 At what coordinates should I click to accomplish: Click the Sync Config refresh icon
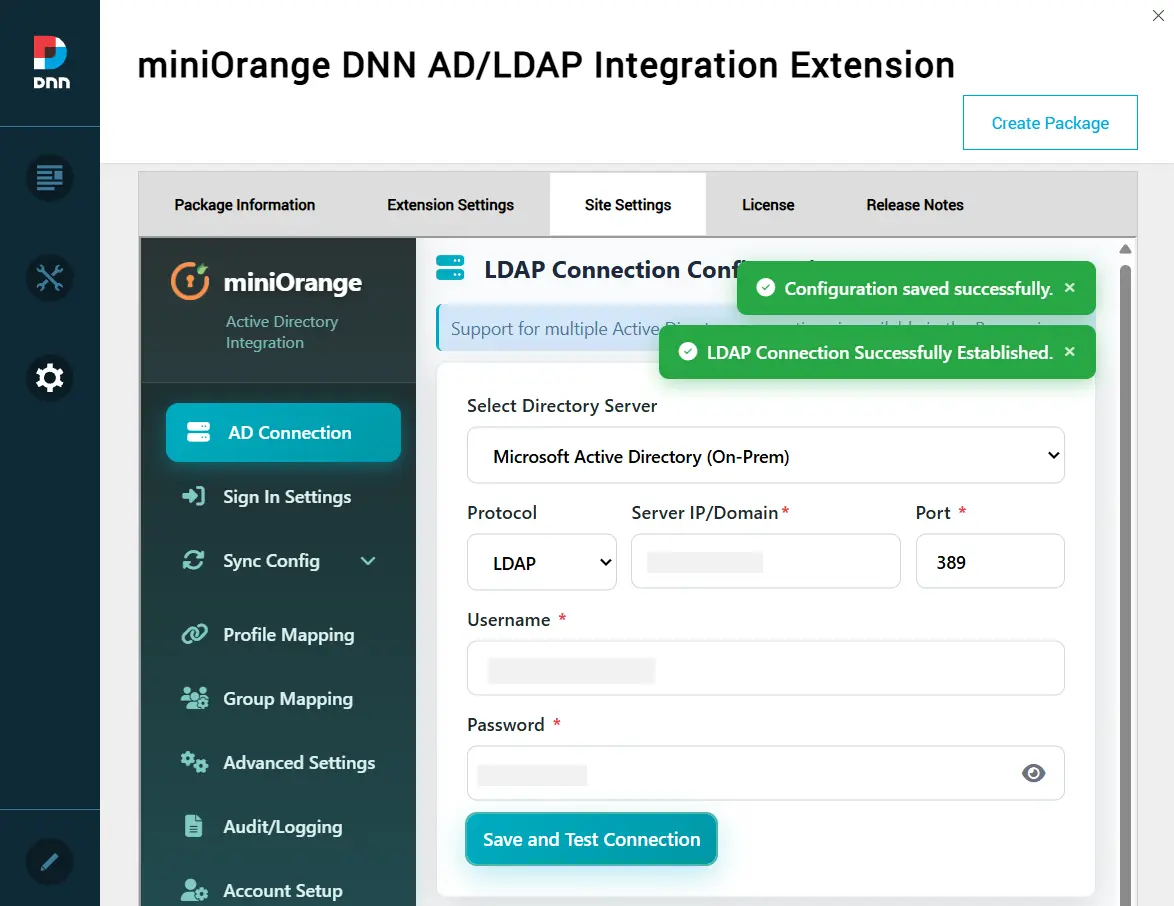194,560
